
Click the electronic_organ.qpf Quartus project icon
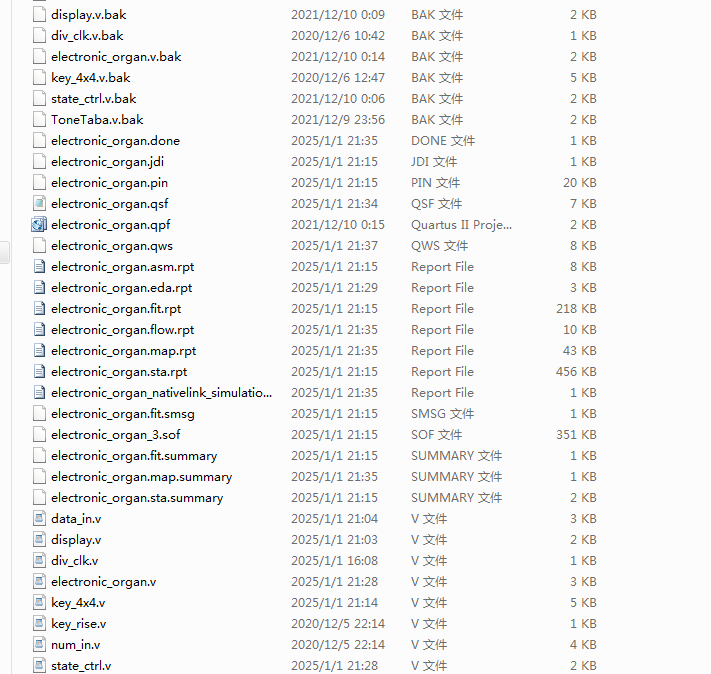click(x=39, y=225)
